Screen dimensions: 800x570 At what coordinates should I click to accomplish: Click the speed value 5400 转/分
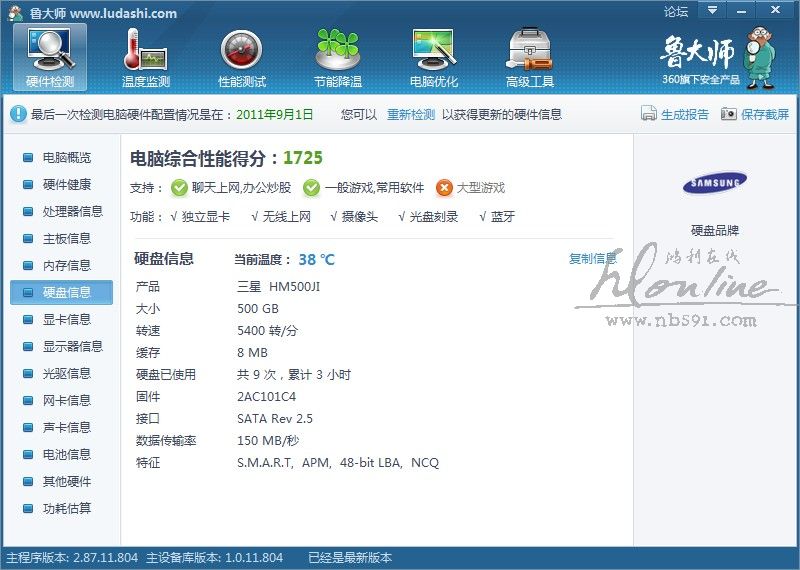(267, 331)
